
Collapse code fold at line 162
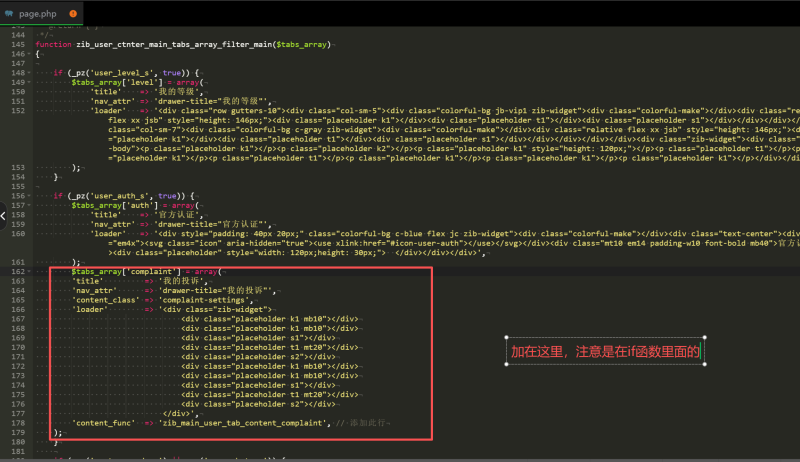(29, 272)
